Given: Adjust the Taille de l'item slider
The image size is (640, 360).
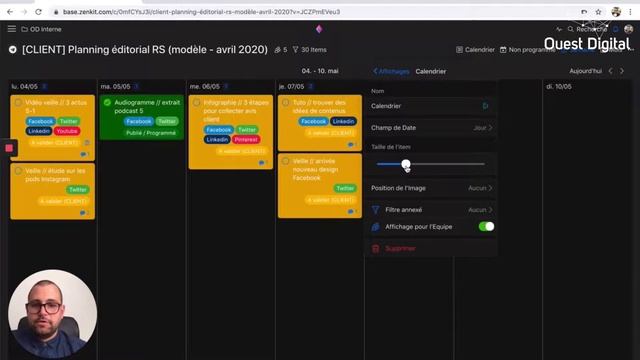Looking at the screenshot, I should tap(431, 164).
